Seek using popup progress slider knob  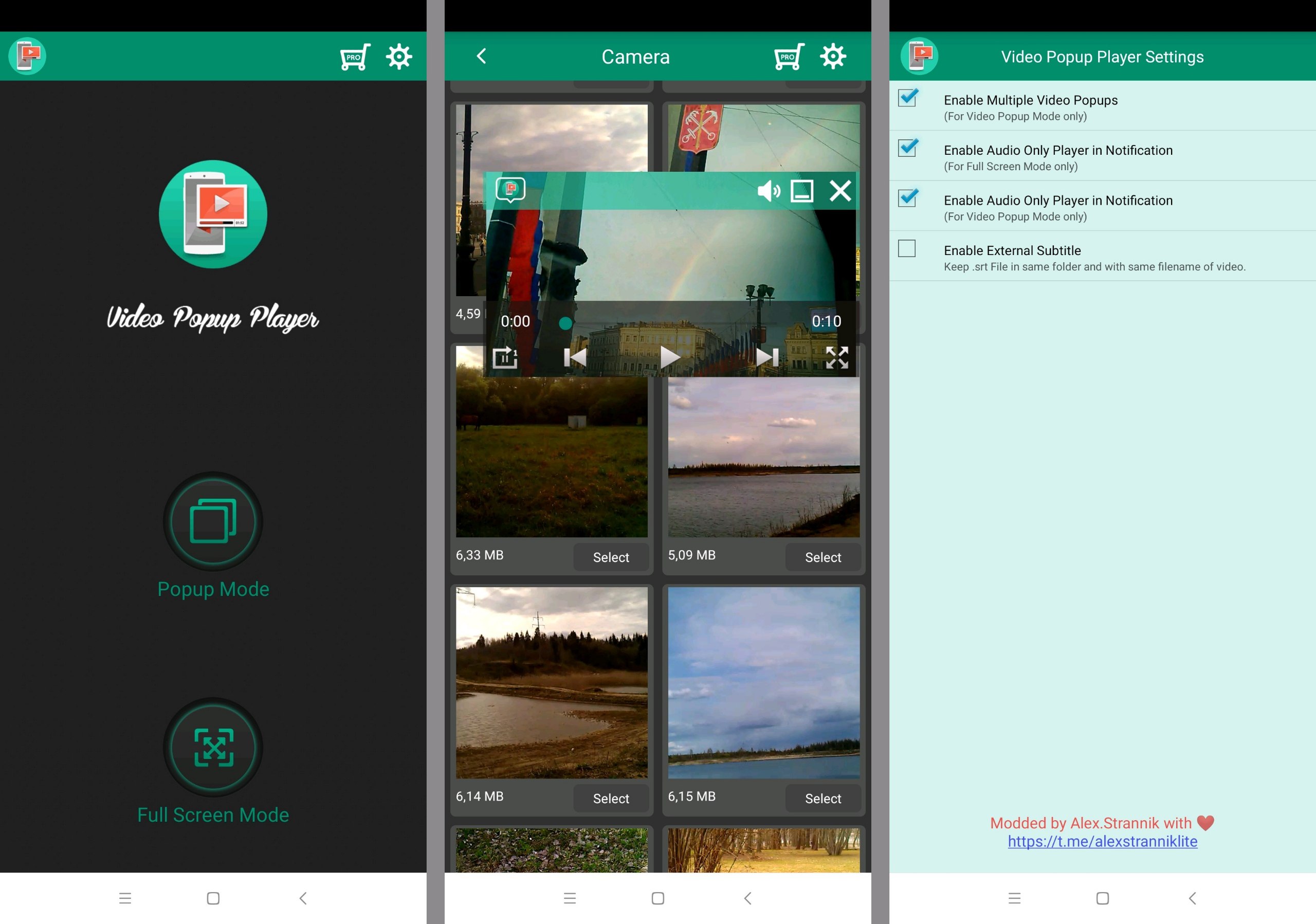(565, 323)
